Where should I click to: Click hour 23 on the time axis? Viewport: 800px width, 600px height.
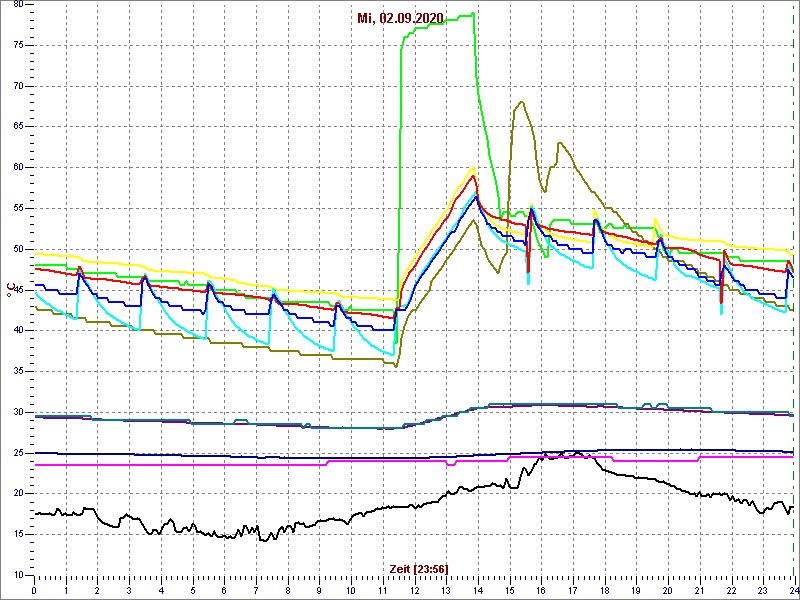(x=763, y=589)
